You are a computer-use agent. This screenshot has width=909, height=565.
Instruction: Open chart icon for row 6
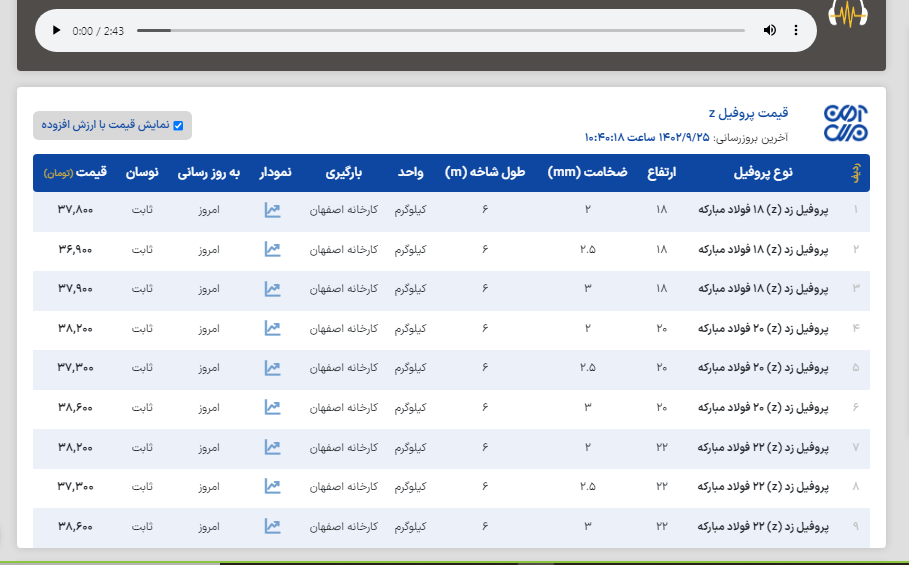272,407
